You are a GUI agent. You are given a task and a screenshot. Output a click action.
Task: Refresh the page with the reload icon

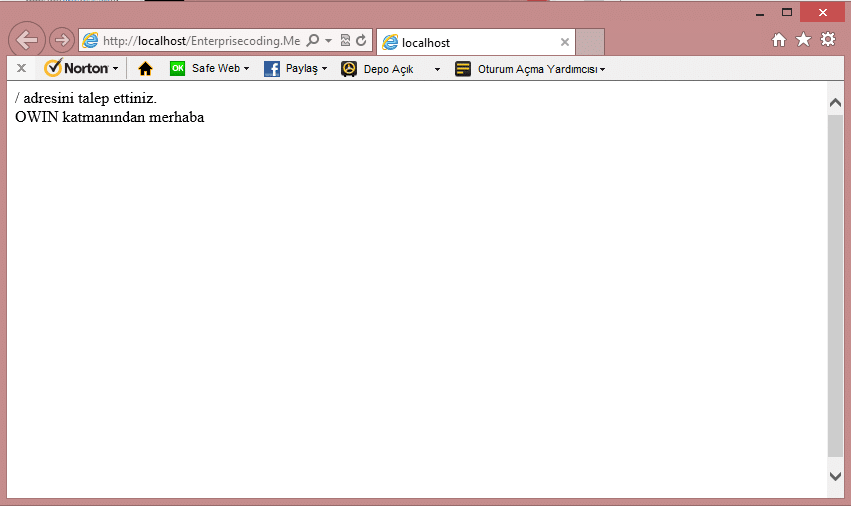pyautogui.click(x=361, y=40)
